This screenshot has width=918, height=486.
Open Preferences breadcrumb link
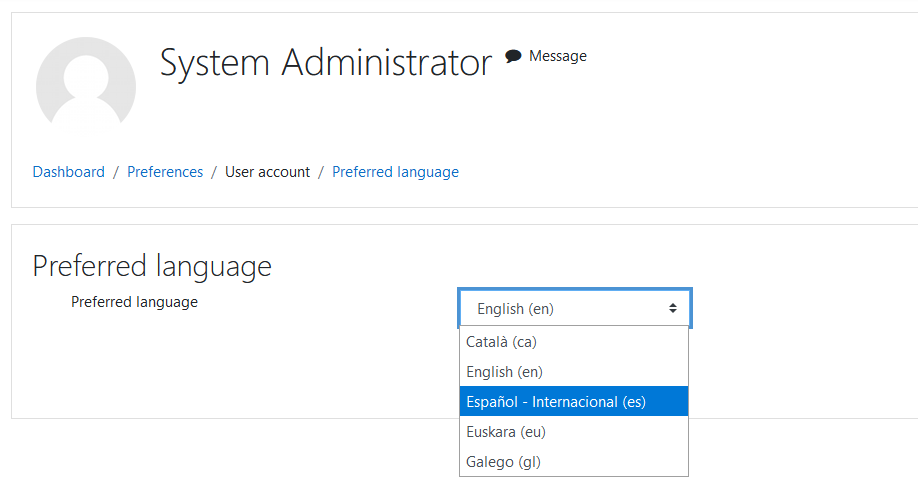[x=165, y=172]
